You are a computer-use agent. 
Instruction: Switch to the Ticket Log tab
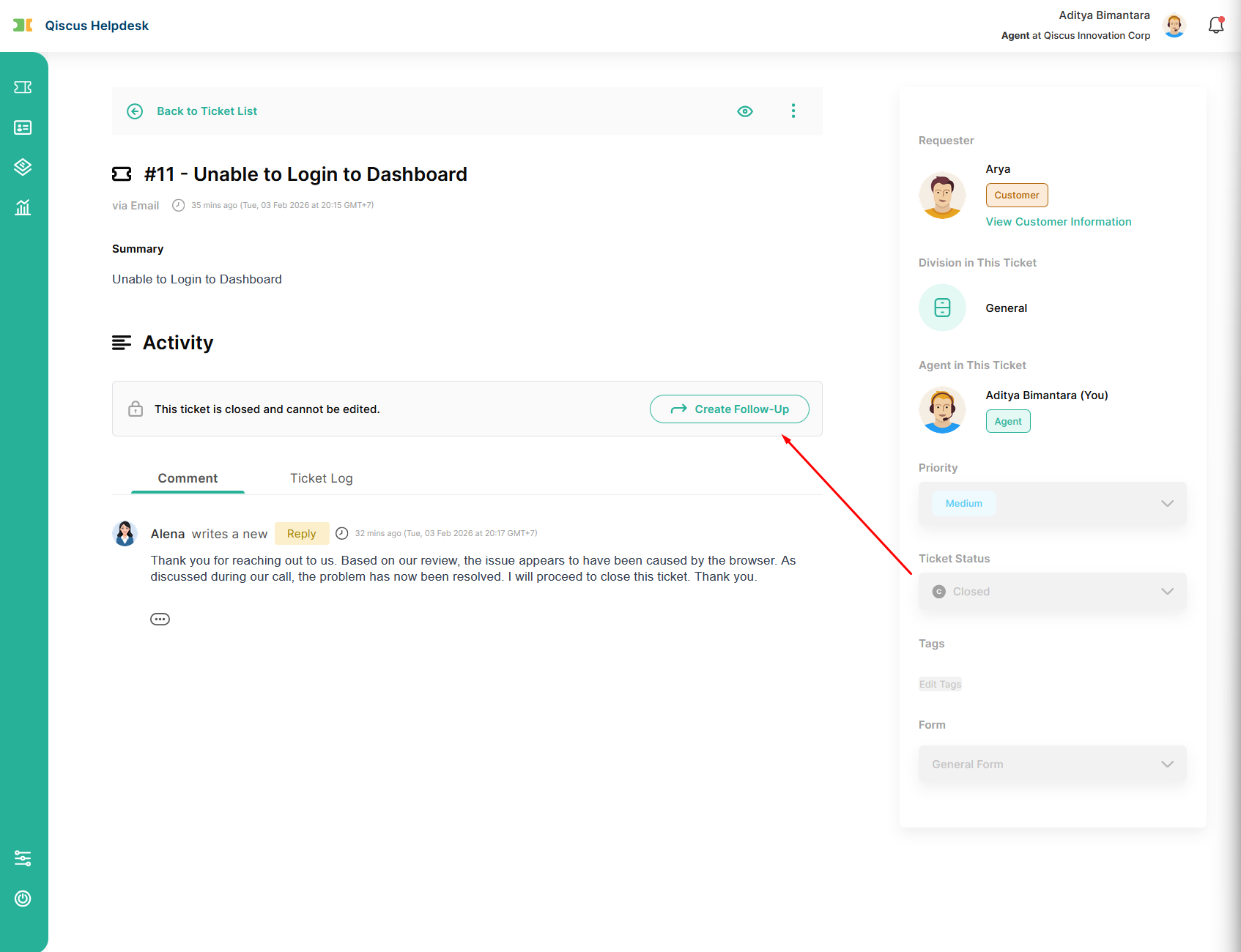[x=321, y=478]
